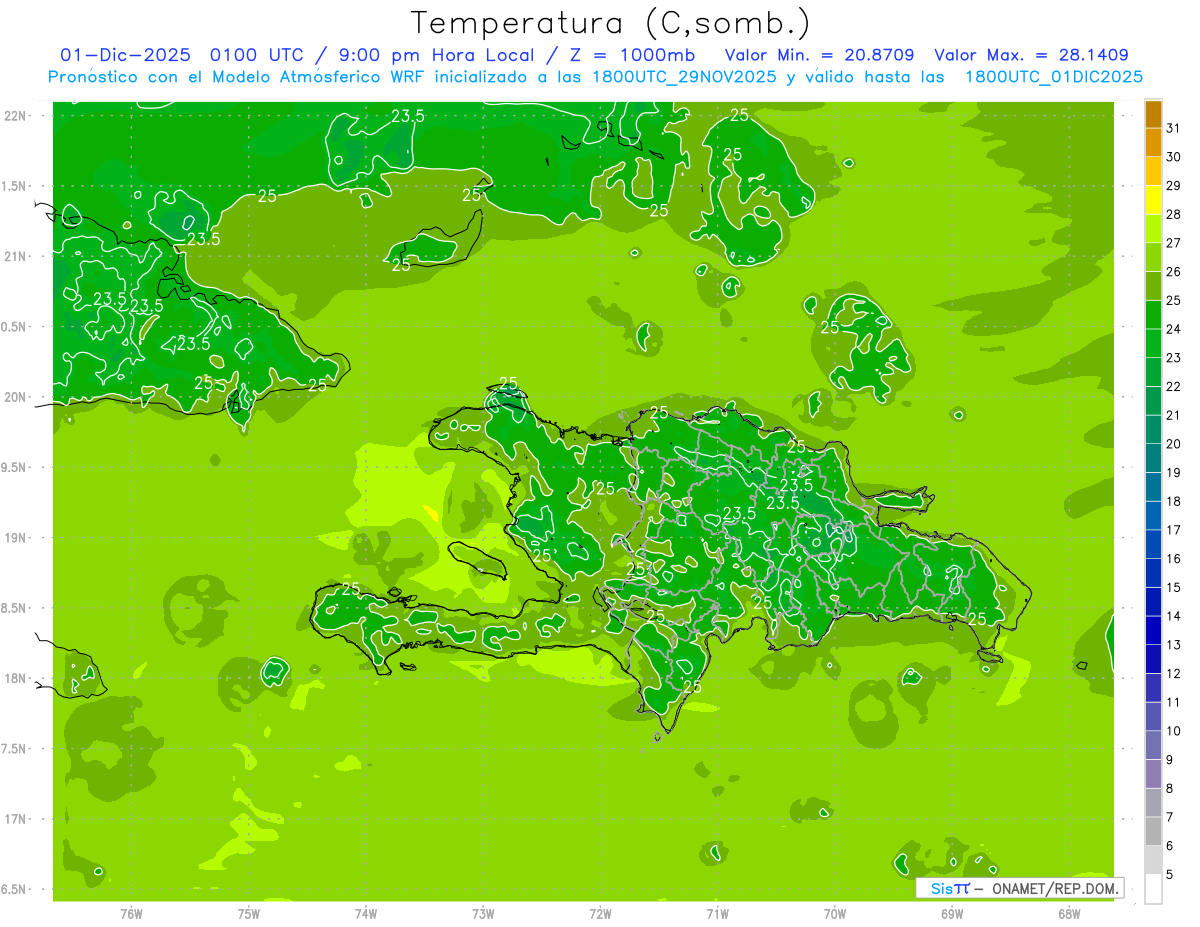Click the SisPI – ONAMET/REP.DOM. logo box
Image resolution: width=1200 pixels, height=927 pixels.
1019,888
